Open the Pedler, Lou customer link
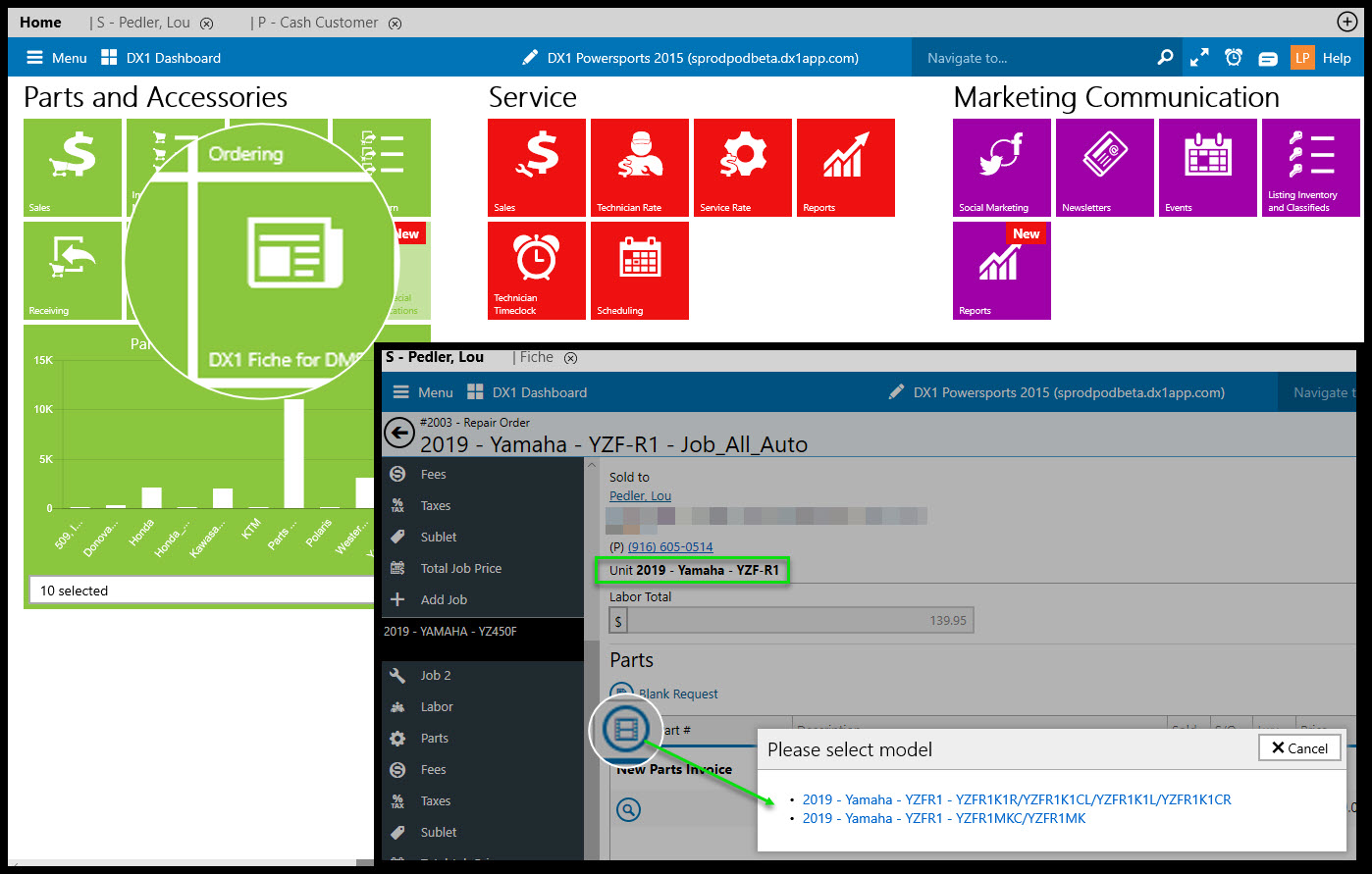 tap(640, 495)
